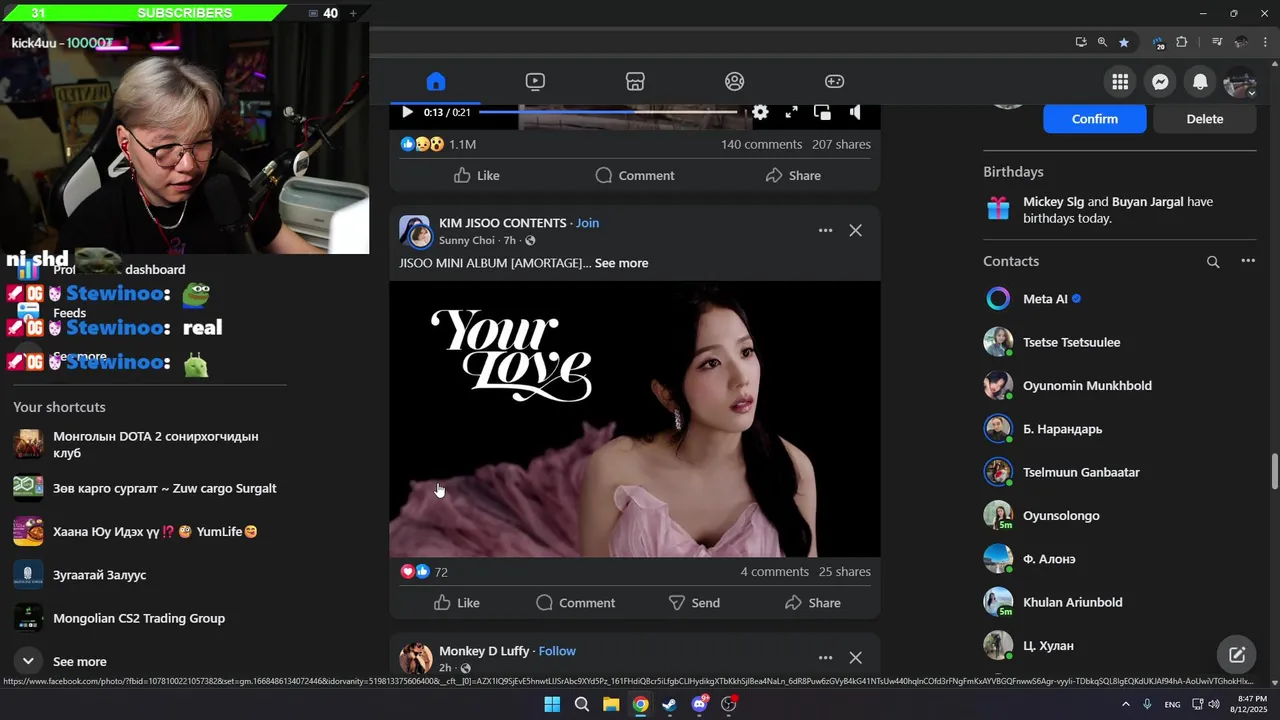1280x720 pixels.
Task: Play the video at 0:13
Action: [407, 112]
